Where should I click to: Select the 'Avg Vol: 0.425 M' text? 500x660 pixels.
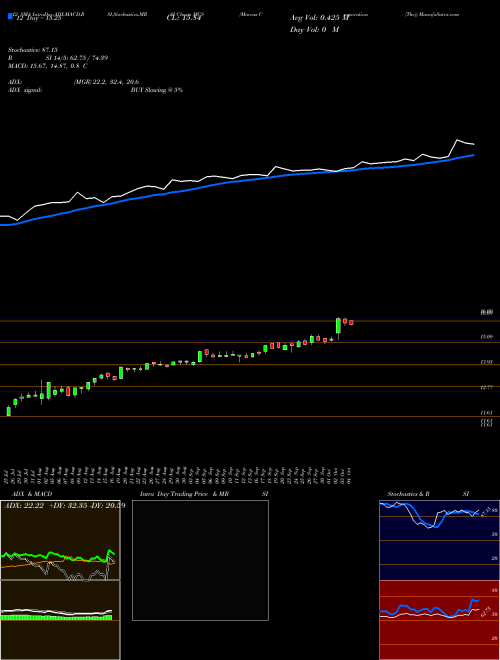pyautogui.click(x=319, y=18)
